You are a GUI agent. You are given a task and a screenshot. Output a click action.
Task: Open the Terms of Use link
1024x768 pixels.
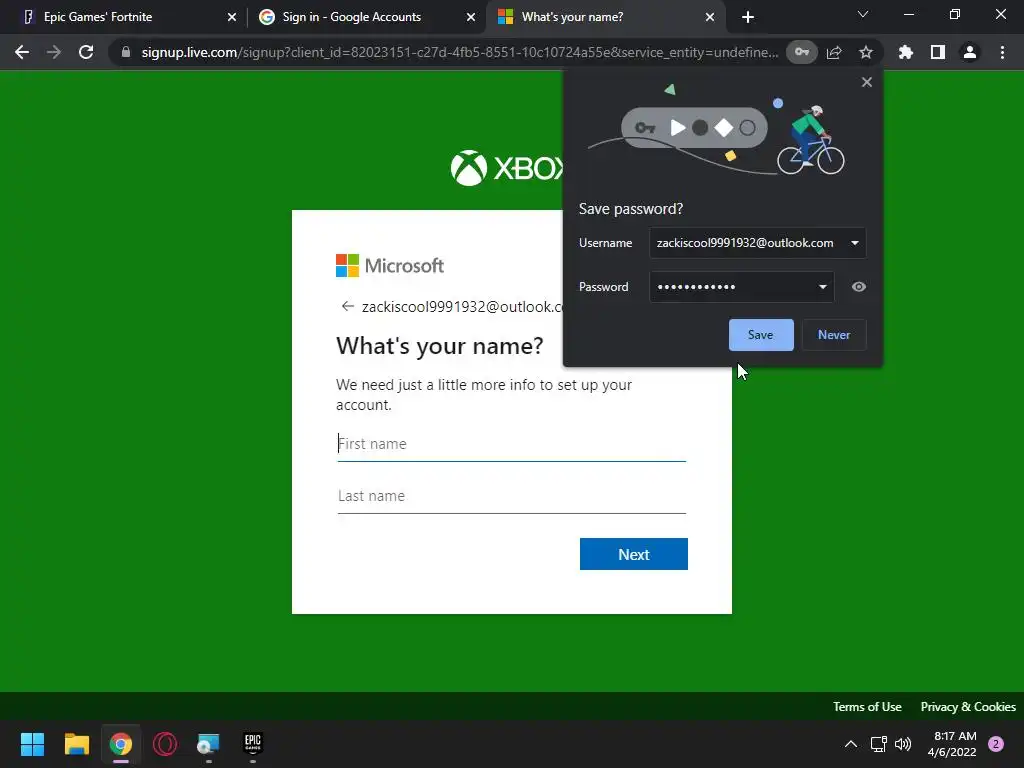pos(867,707)
